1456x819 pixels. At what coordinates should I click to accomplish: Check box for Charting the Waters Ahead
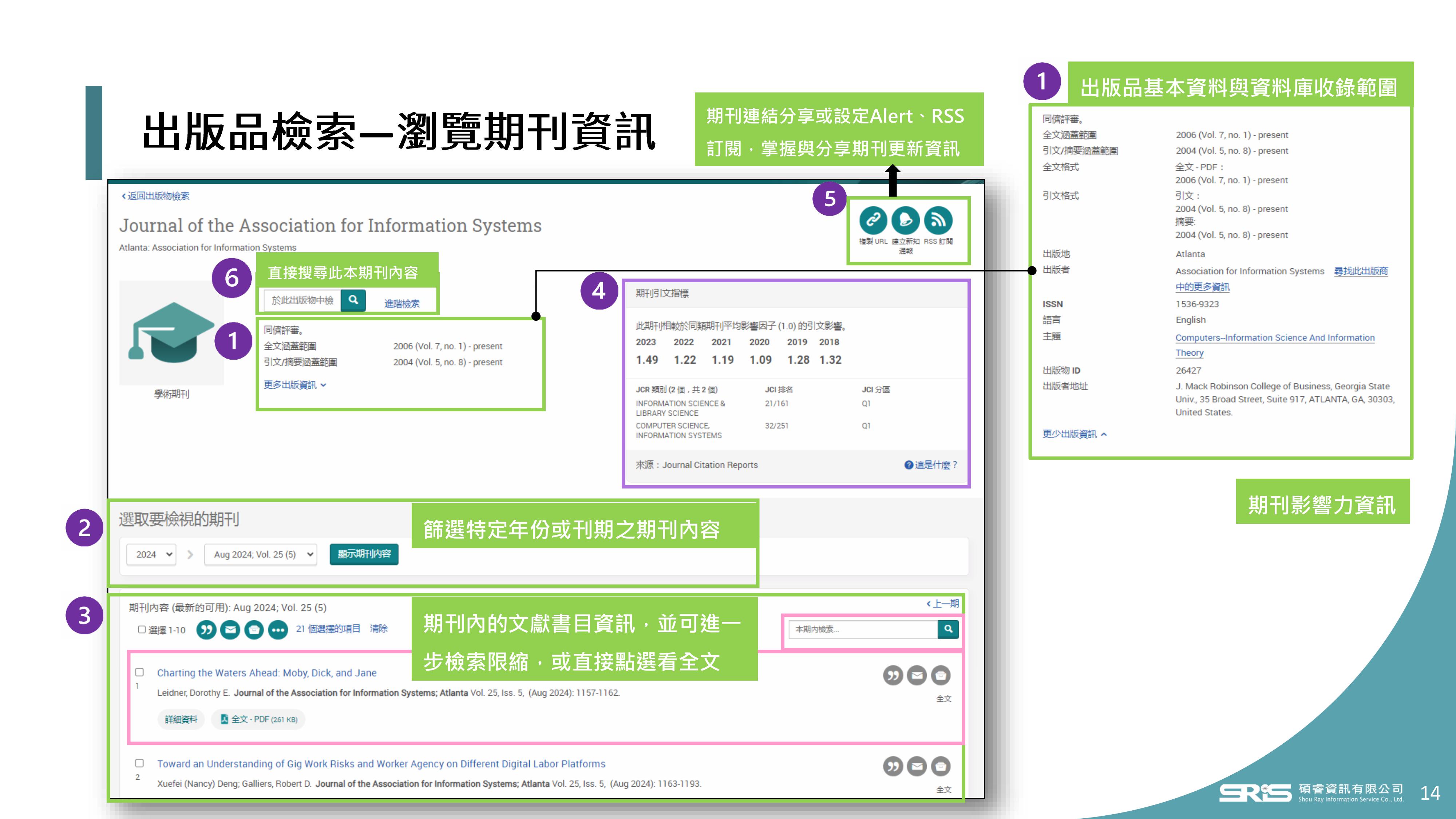point(140,672)
